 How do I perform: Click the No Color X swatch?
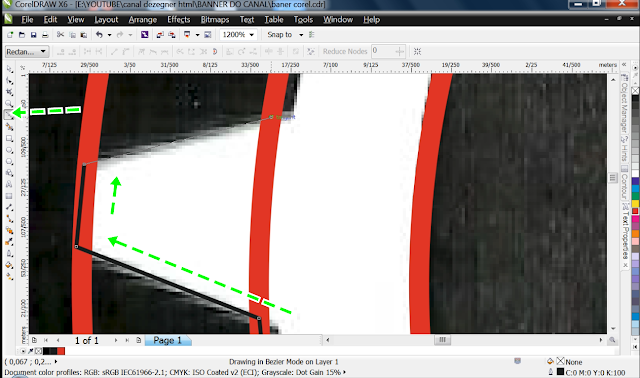pos(636,90)
